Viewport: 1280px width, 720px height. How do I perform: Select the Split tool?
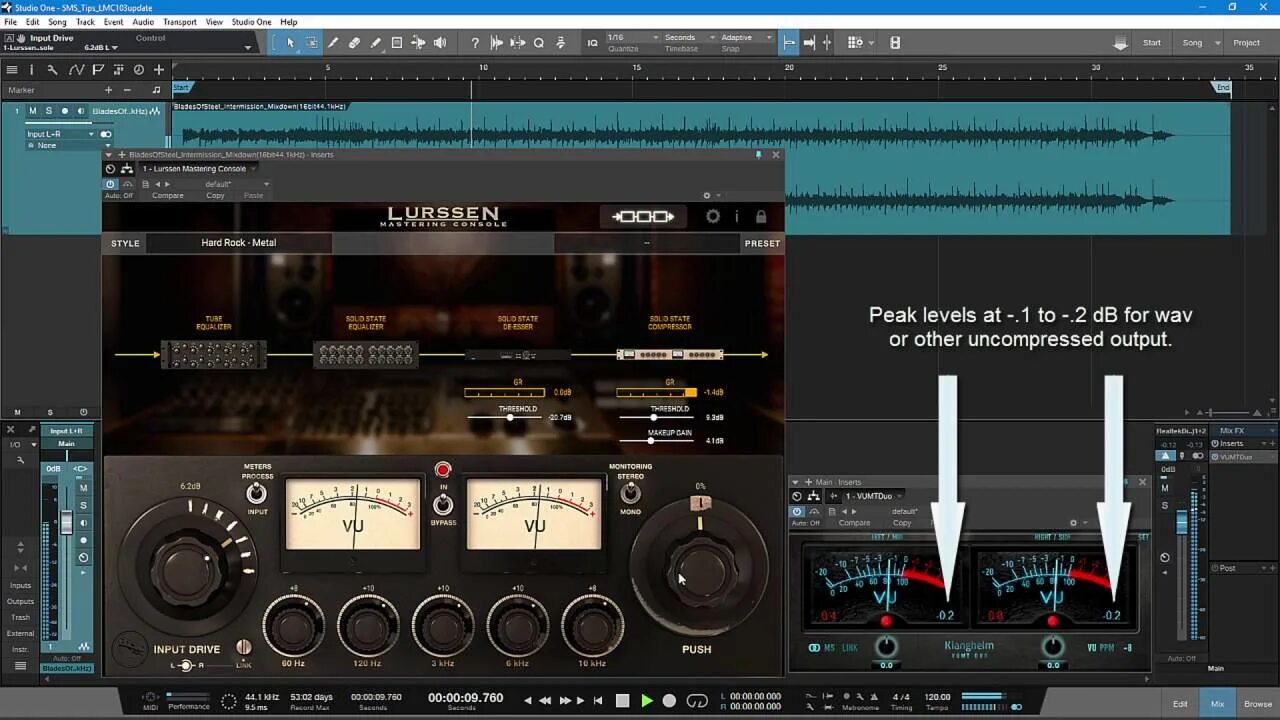333,43
